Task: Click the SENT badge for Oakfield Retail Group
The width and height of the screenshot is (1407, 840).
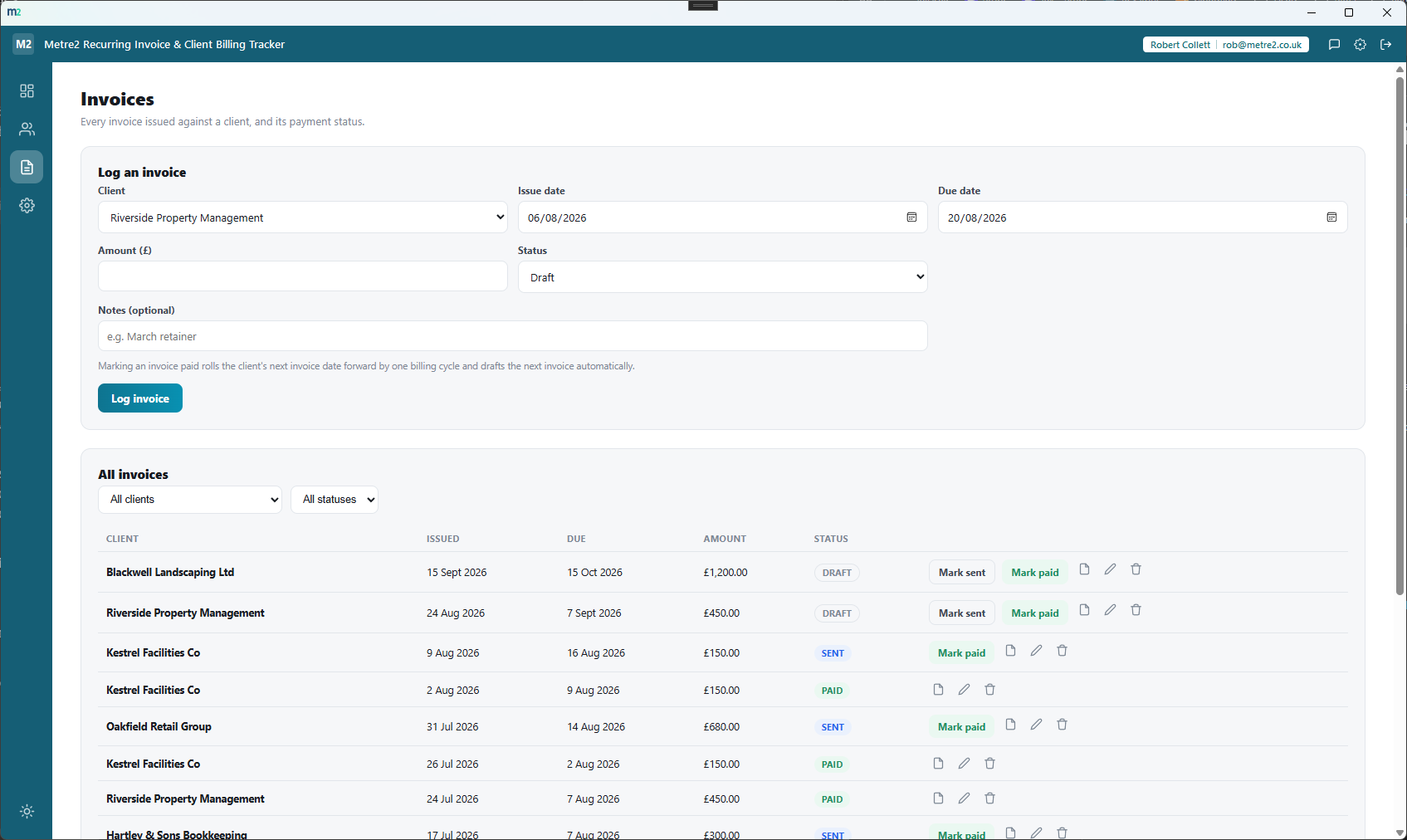Action: coord(833,727)
